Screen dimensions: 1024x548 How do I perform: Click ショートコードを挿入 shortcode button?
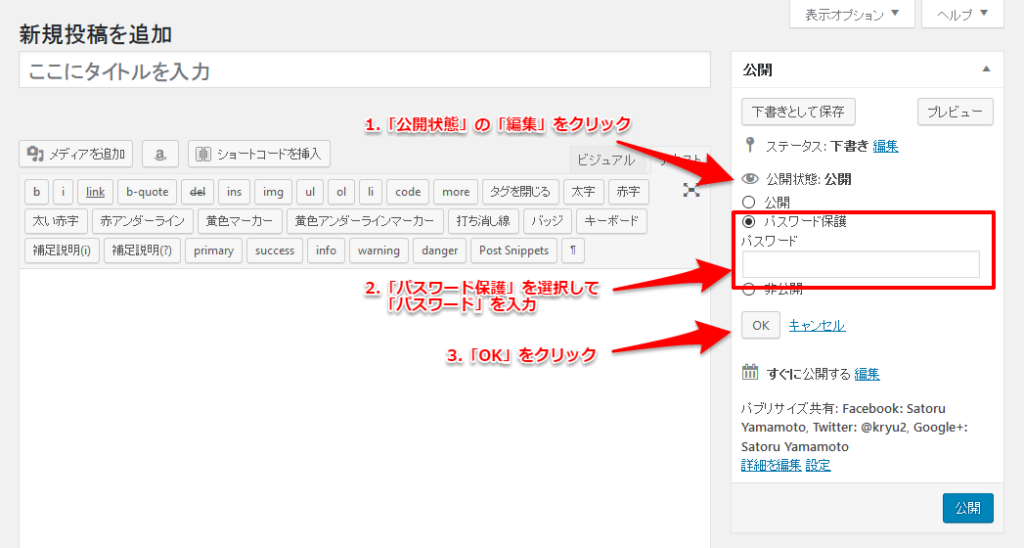(x=259, y=154)
